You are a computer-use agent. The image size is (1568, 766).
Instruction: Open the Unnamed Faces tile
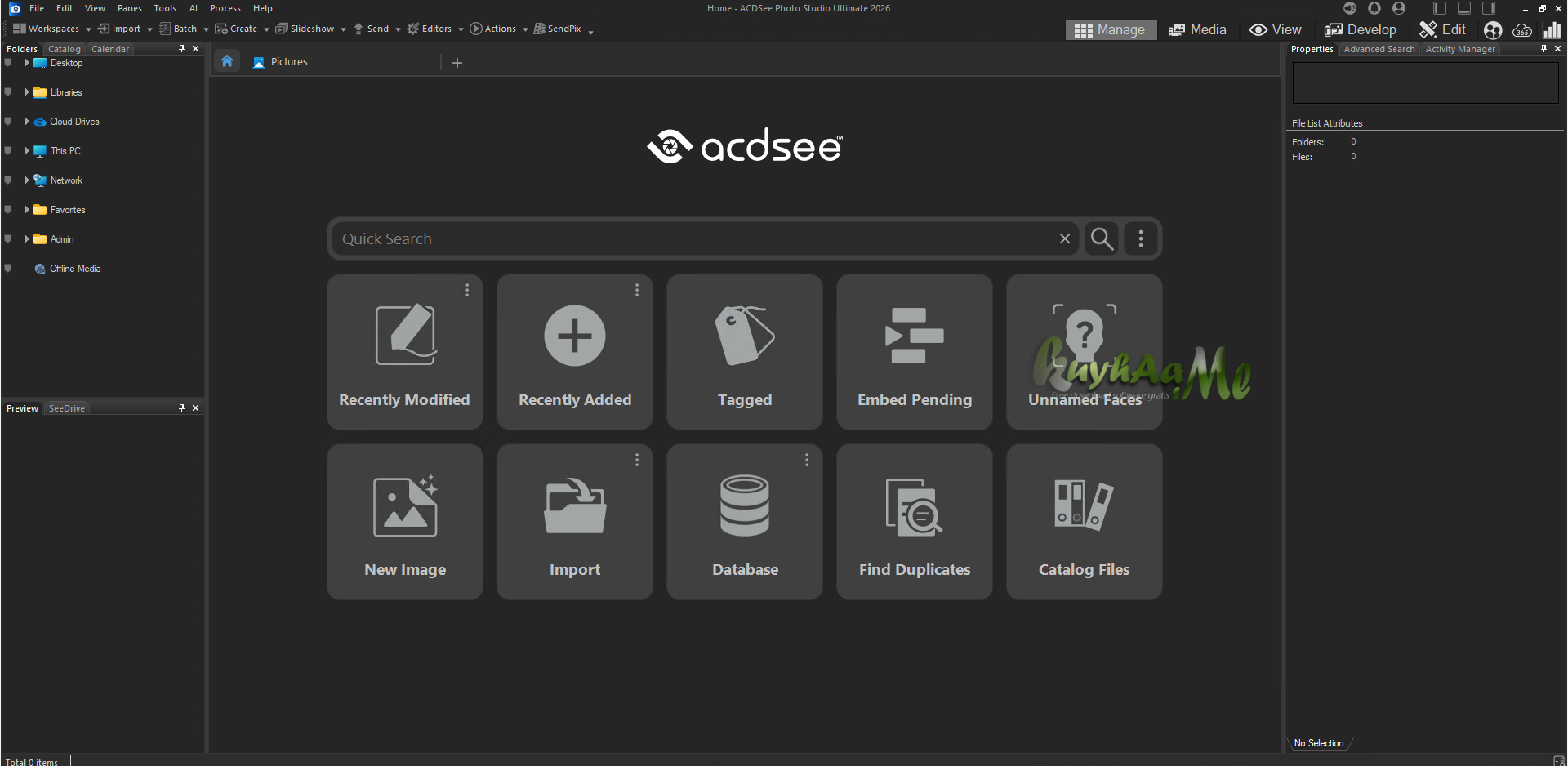[1085, 352]
